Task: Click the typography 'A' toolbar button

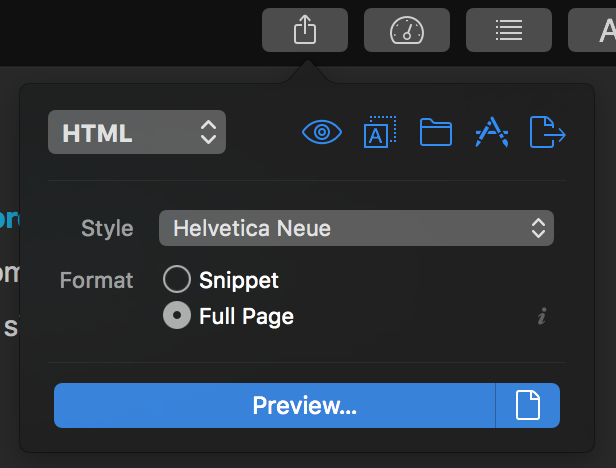Action: (x=593, y=30)
